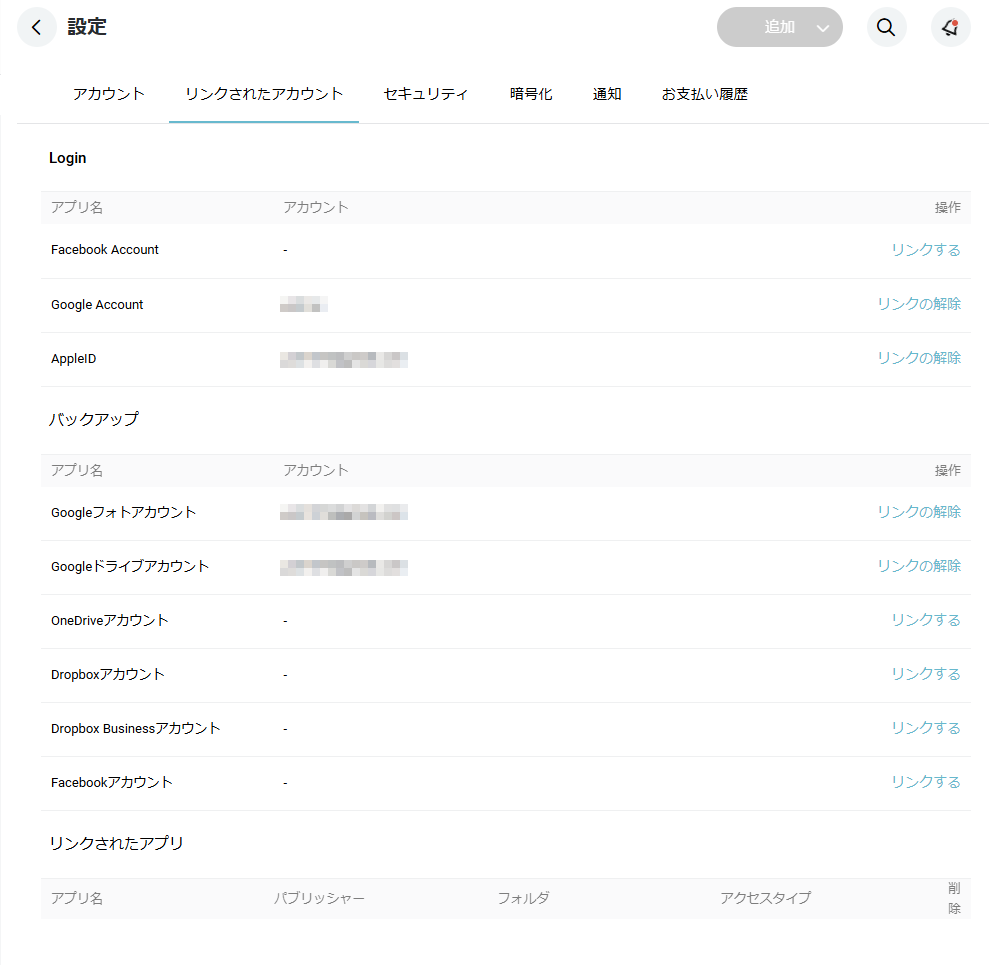Switch to the アカウント tab

[x=109, y=94]
